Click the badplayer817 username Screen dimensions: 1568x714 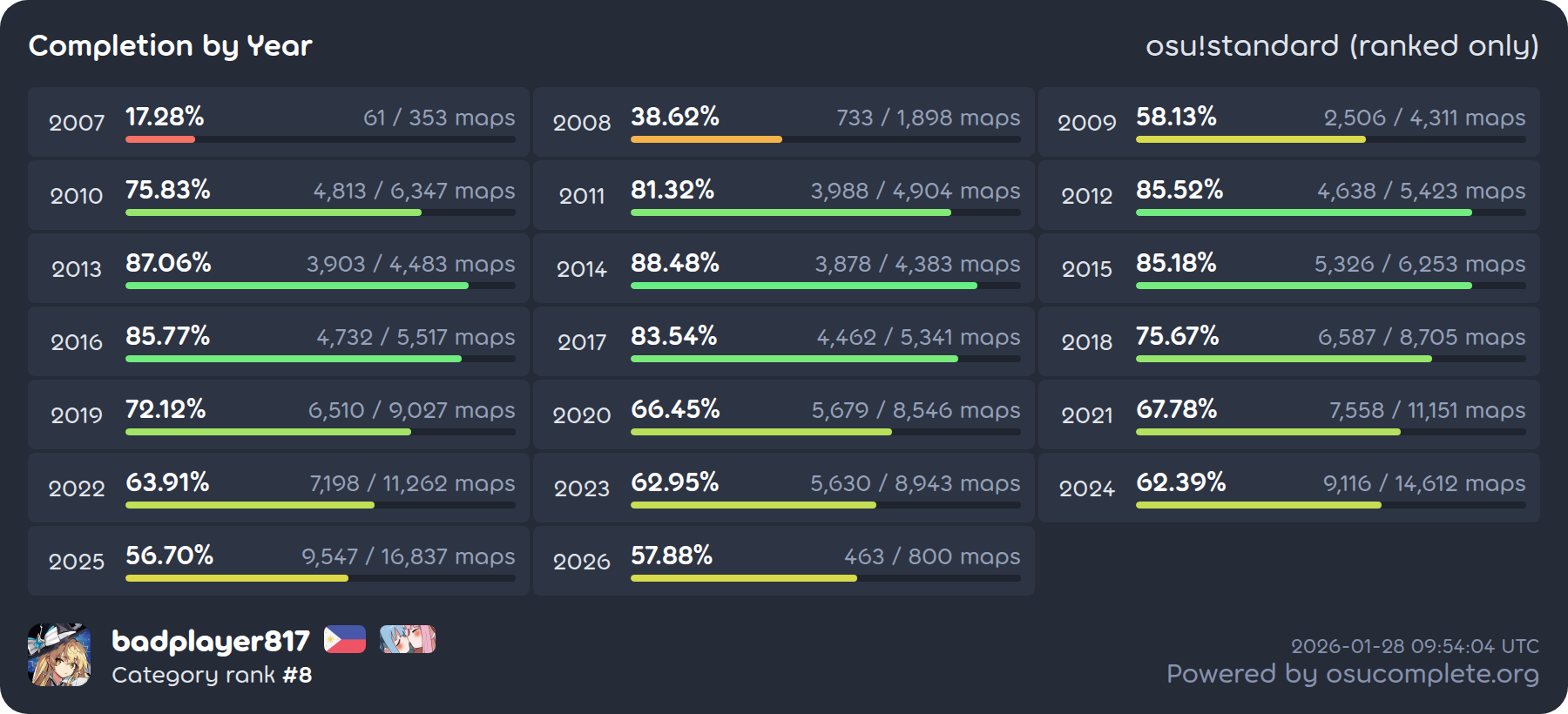(211, 641)
